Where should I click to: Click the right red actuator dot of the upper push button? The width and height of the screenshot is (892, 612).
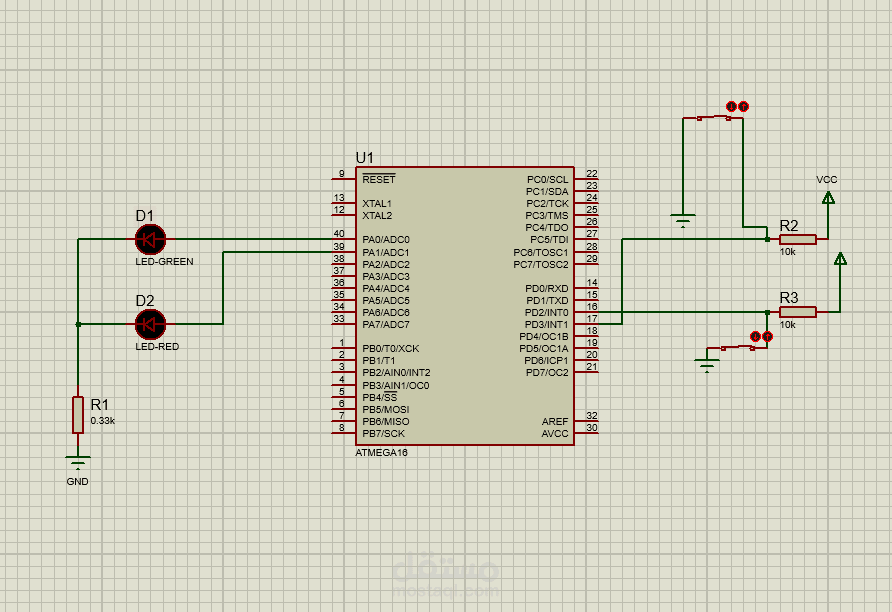[x=744, y=106]
